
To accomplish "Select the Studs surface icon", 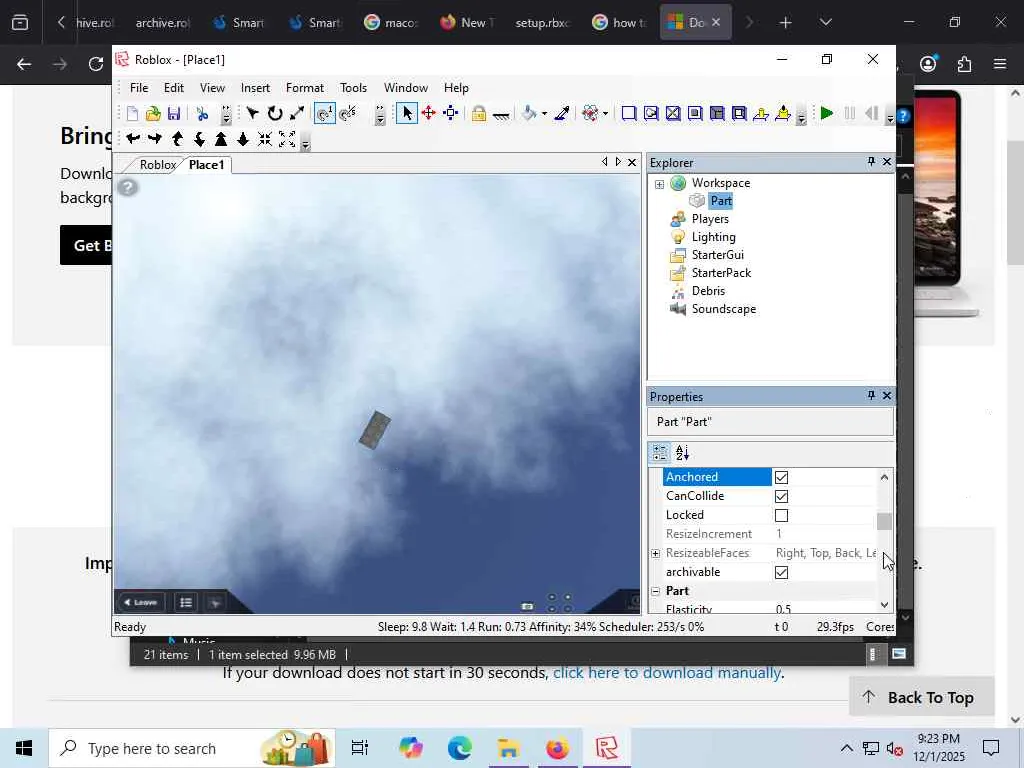I will tap(695, 114).
